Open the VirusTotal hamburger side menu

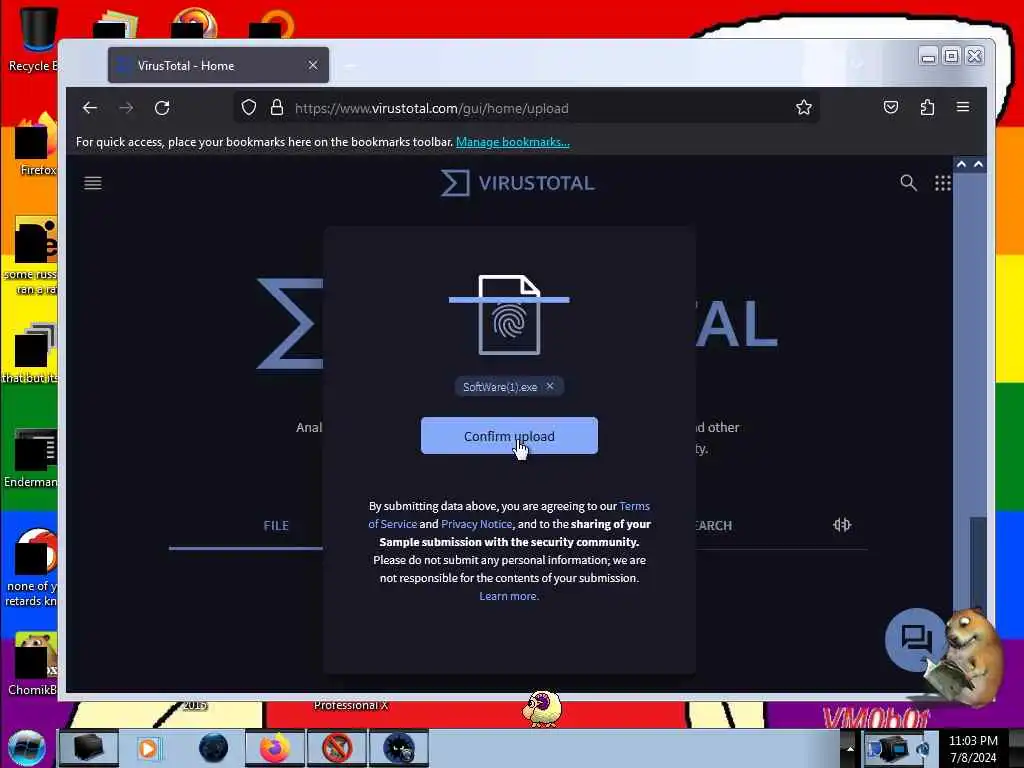[93, 183]
